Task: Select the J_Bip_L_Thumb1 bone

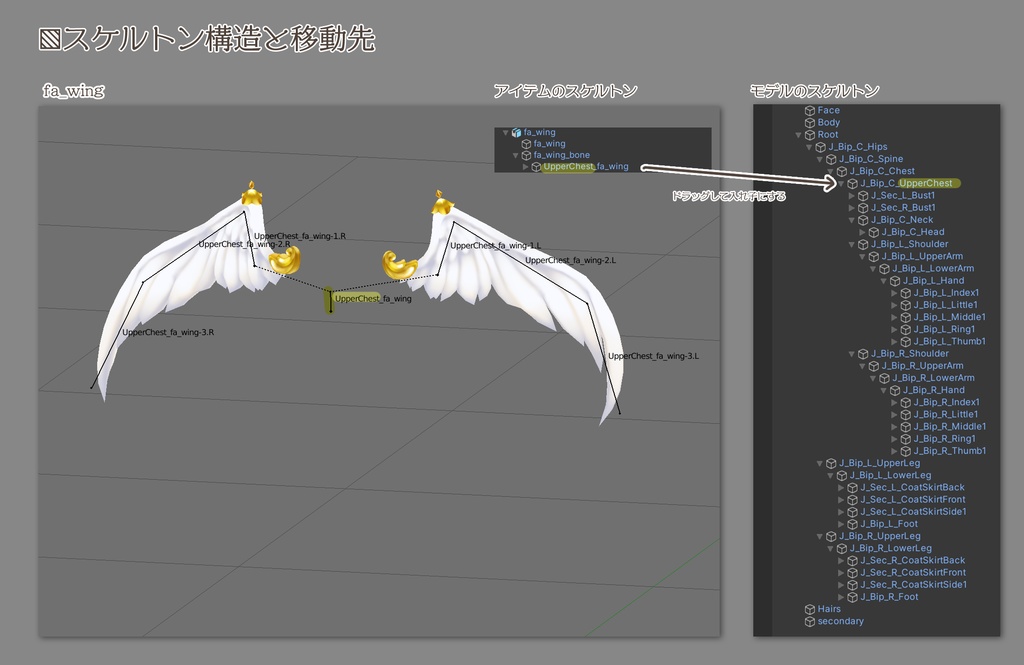Action: [x=948, y=340]
